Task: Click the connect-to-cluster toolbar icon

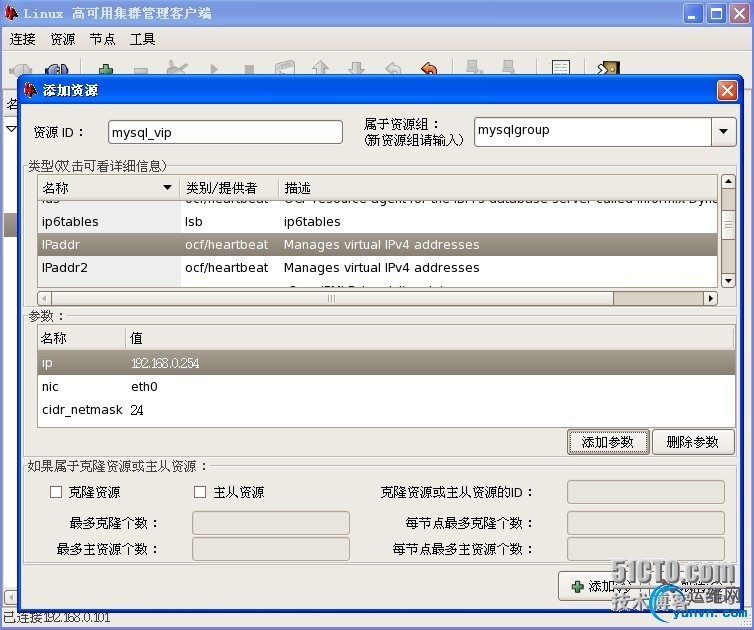Action: tap(20, 70)
